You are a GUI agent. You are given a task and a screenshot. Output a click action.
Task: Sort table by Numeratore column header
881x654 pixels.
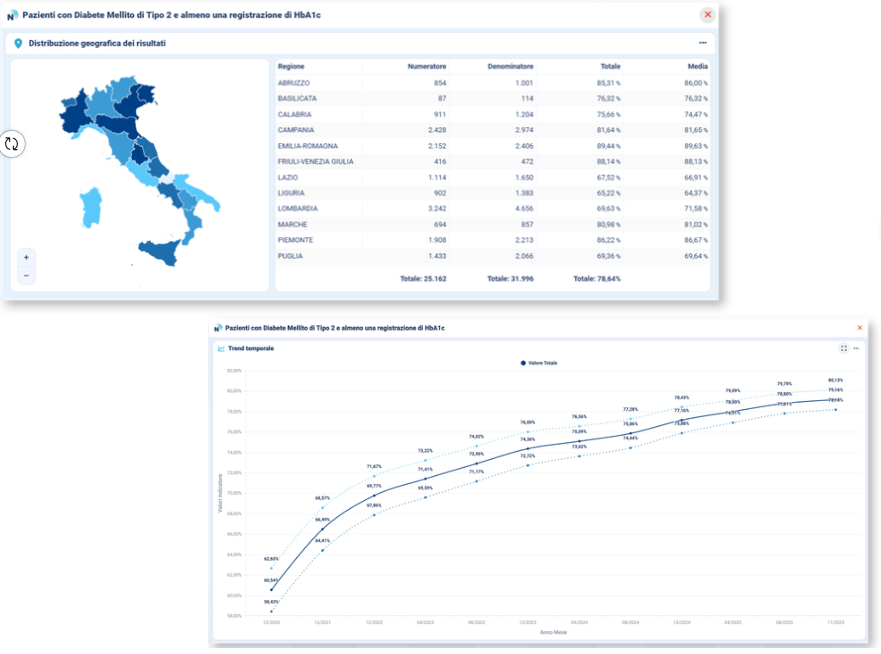pyautogui.click(x=427, y=66)
